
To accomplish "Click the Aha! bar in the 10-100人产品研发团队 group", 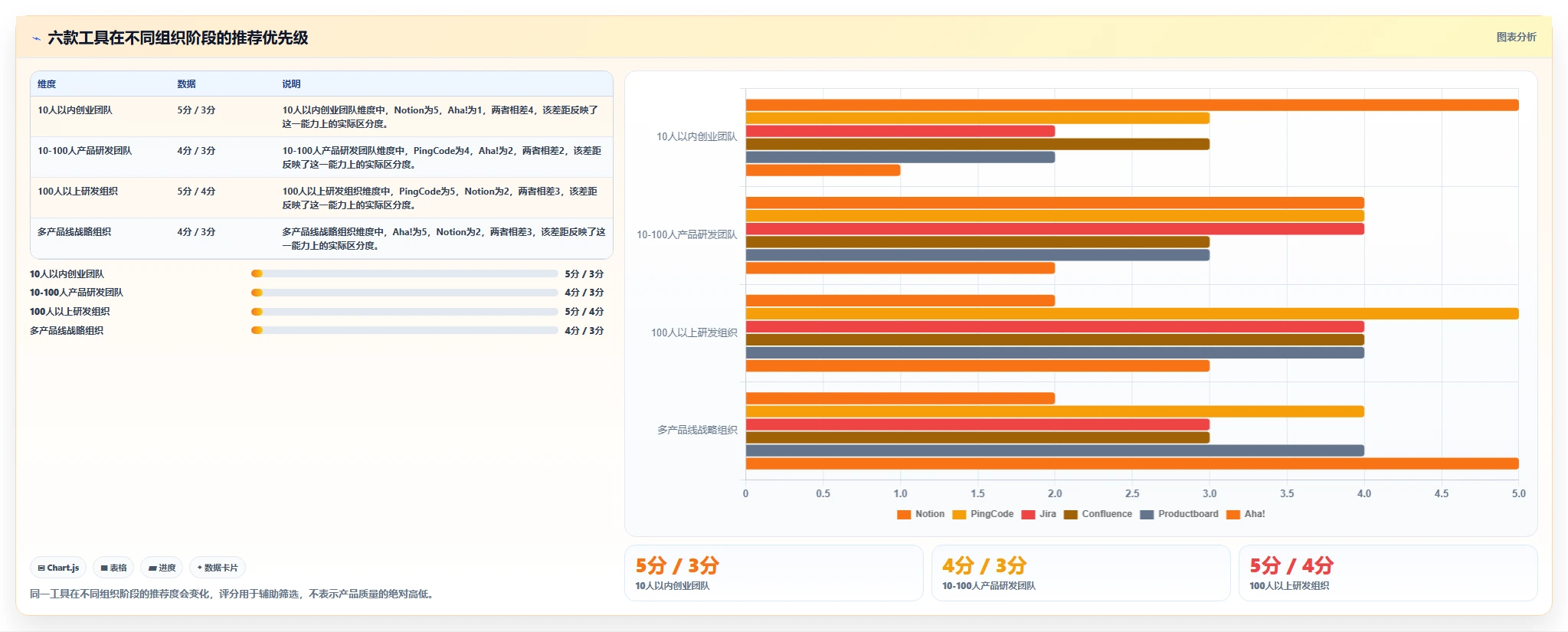I will click(900, 268).
